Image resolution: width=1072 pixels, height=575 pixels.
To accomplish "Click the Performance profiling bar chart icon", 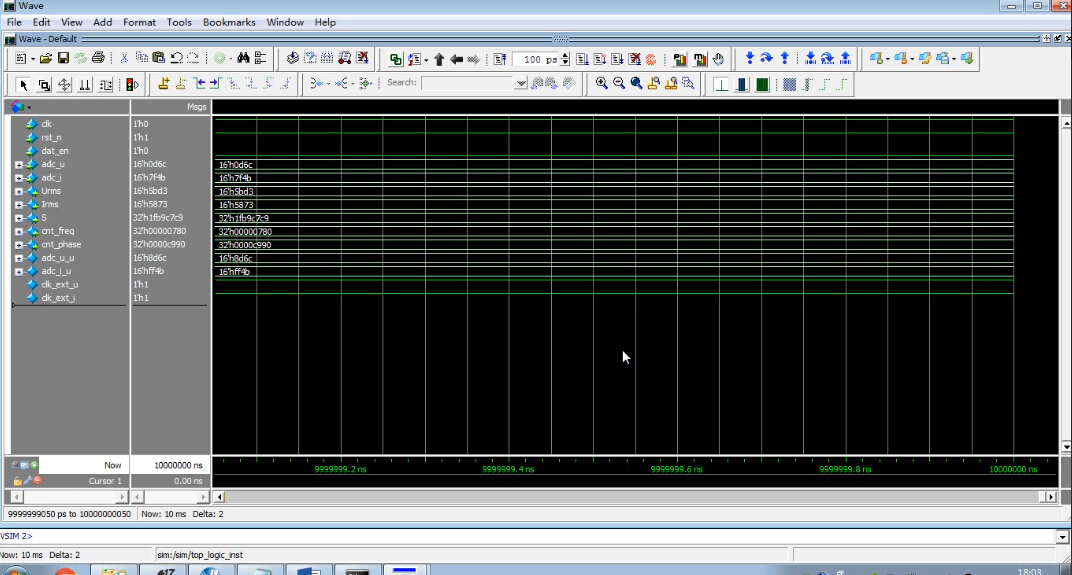I will (680, 59).
